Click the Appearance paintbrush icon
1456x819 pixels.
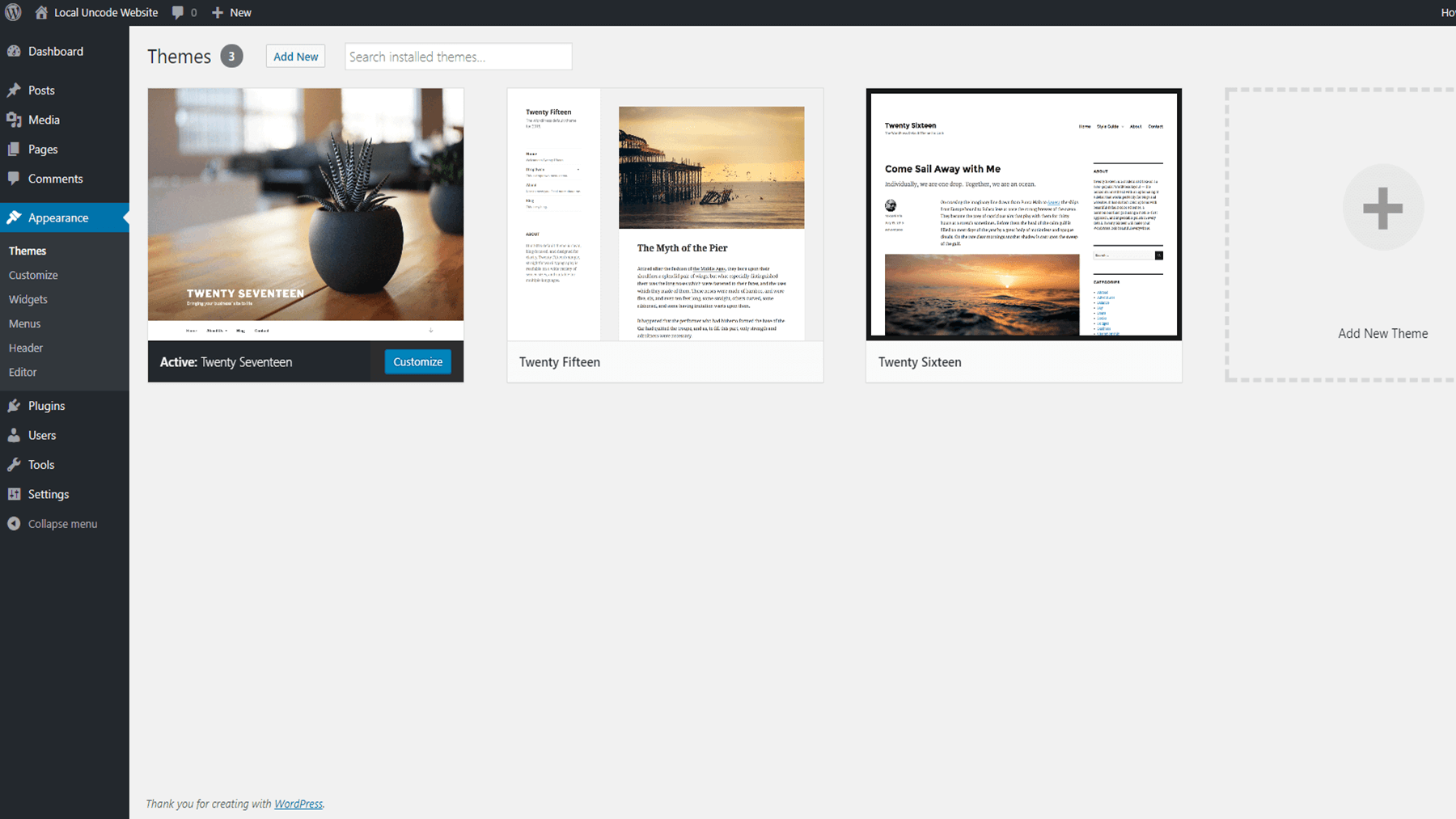click(14, 217)
